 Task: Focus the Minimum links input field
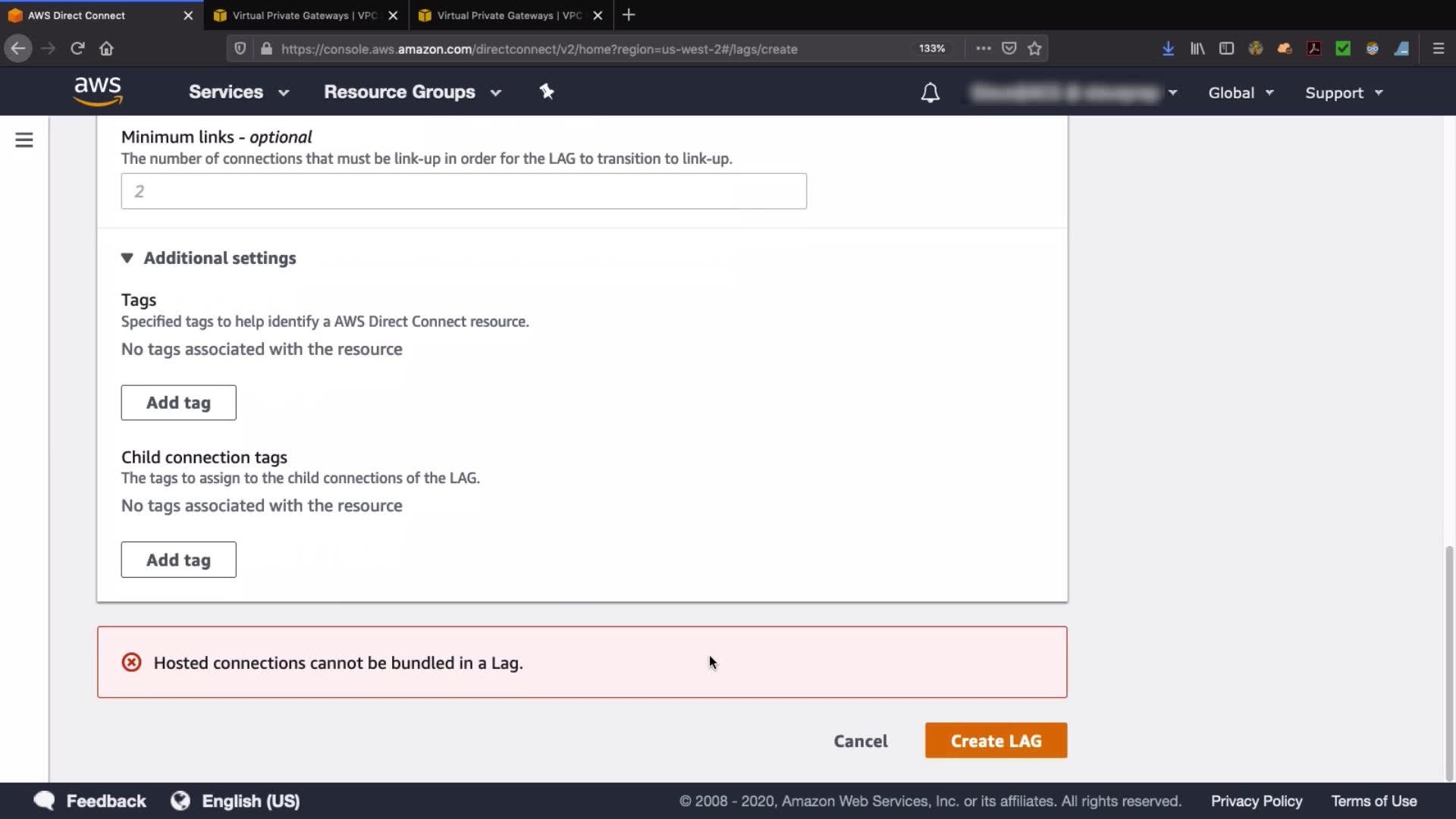click(x=463, y=191)
